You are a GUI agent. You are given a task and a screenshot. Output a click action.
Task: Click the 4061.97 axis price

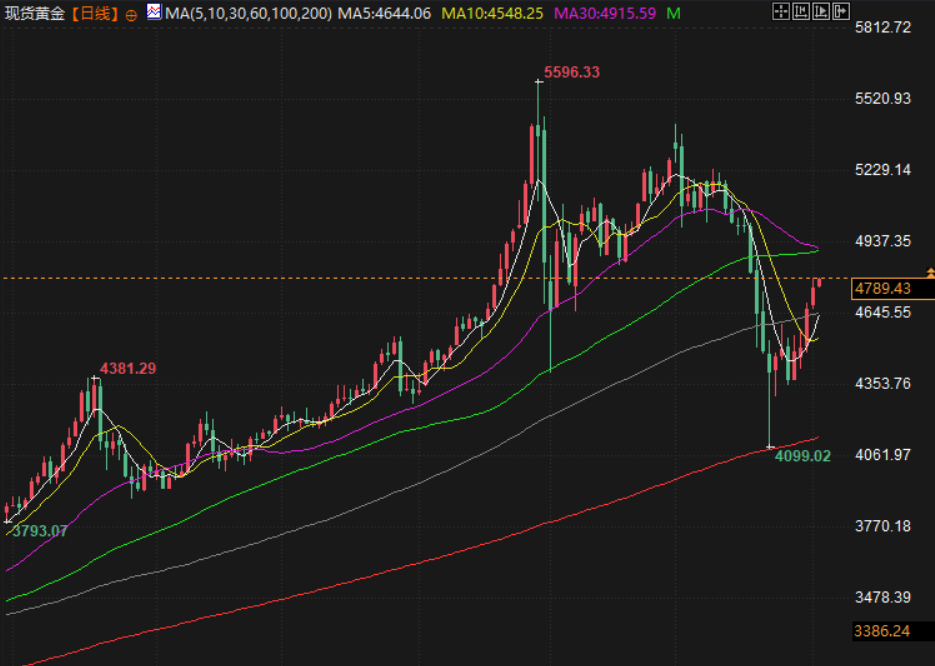pyautogui.click(x=883, y=454)
